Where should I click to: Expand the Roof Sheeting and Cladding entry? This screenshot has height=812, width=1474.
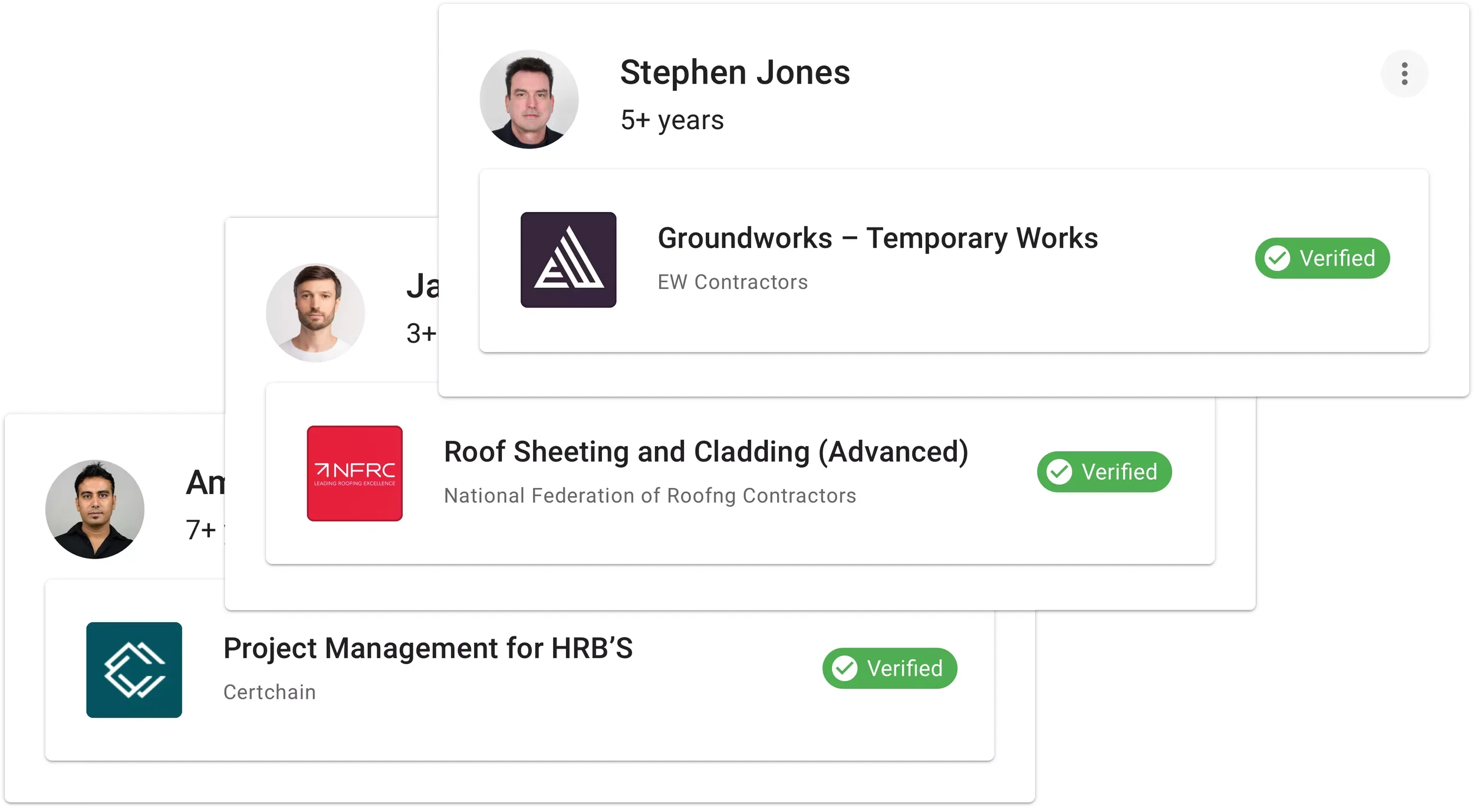click(x=707, y=452)
